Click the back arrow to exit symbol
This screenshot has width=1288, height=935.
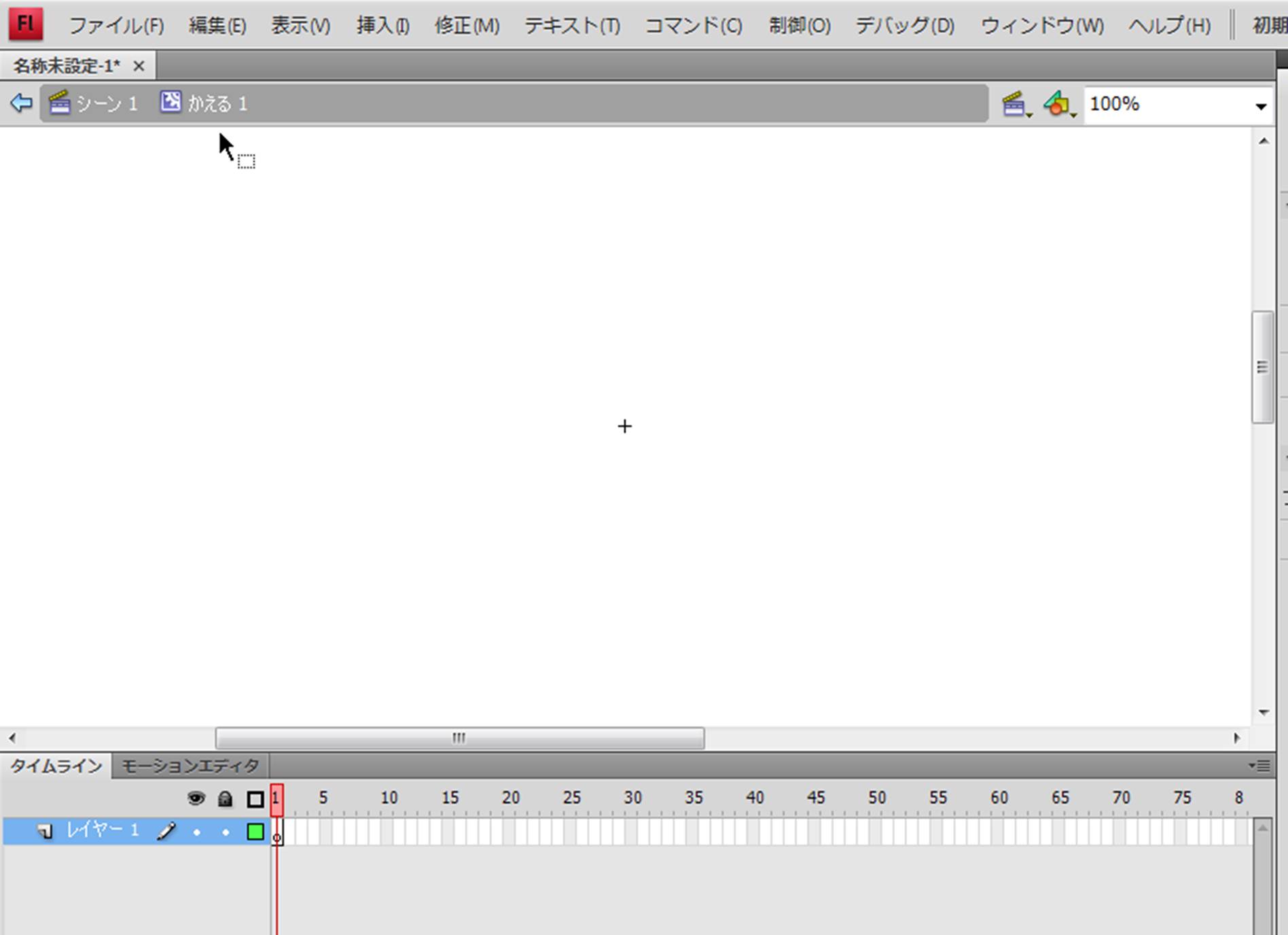point(21,103)
